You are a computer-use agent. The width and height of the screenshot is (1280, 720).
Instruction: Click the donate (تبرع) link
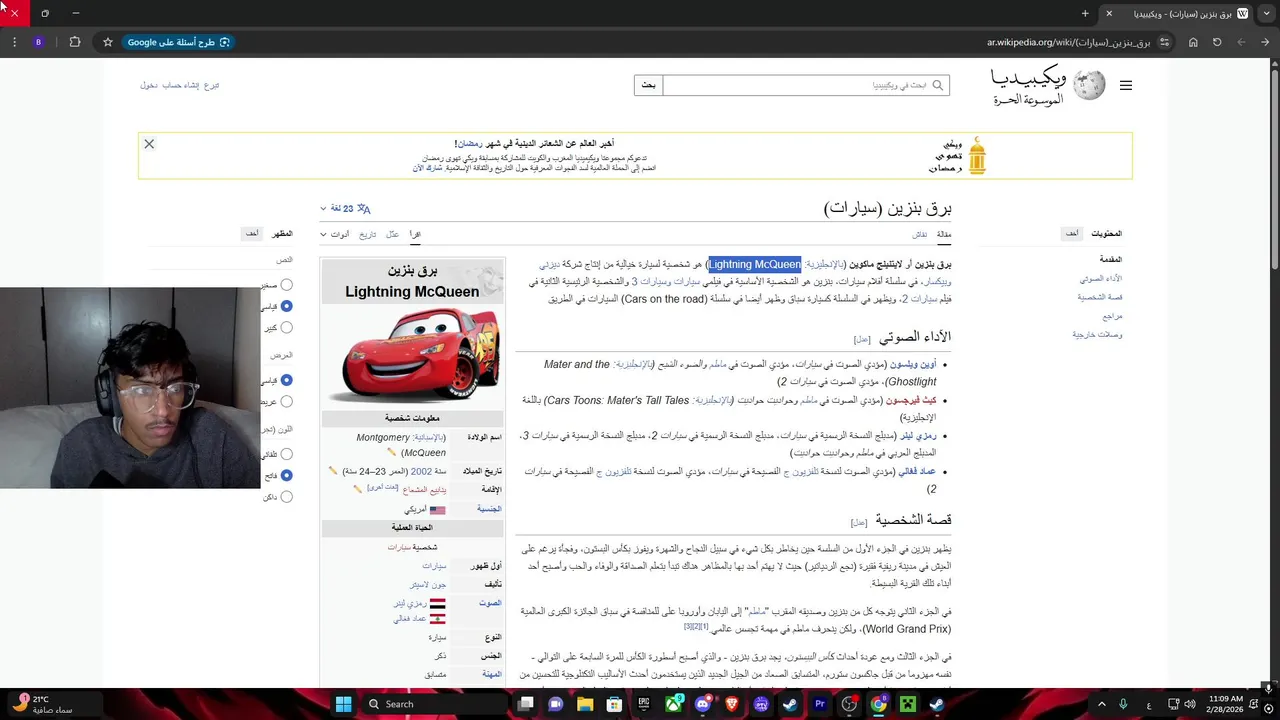pyautogui.click(x=212, y=85)
